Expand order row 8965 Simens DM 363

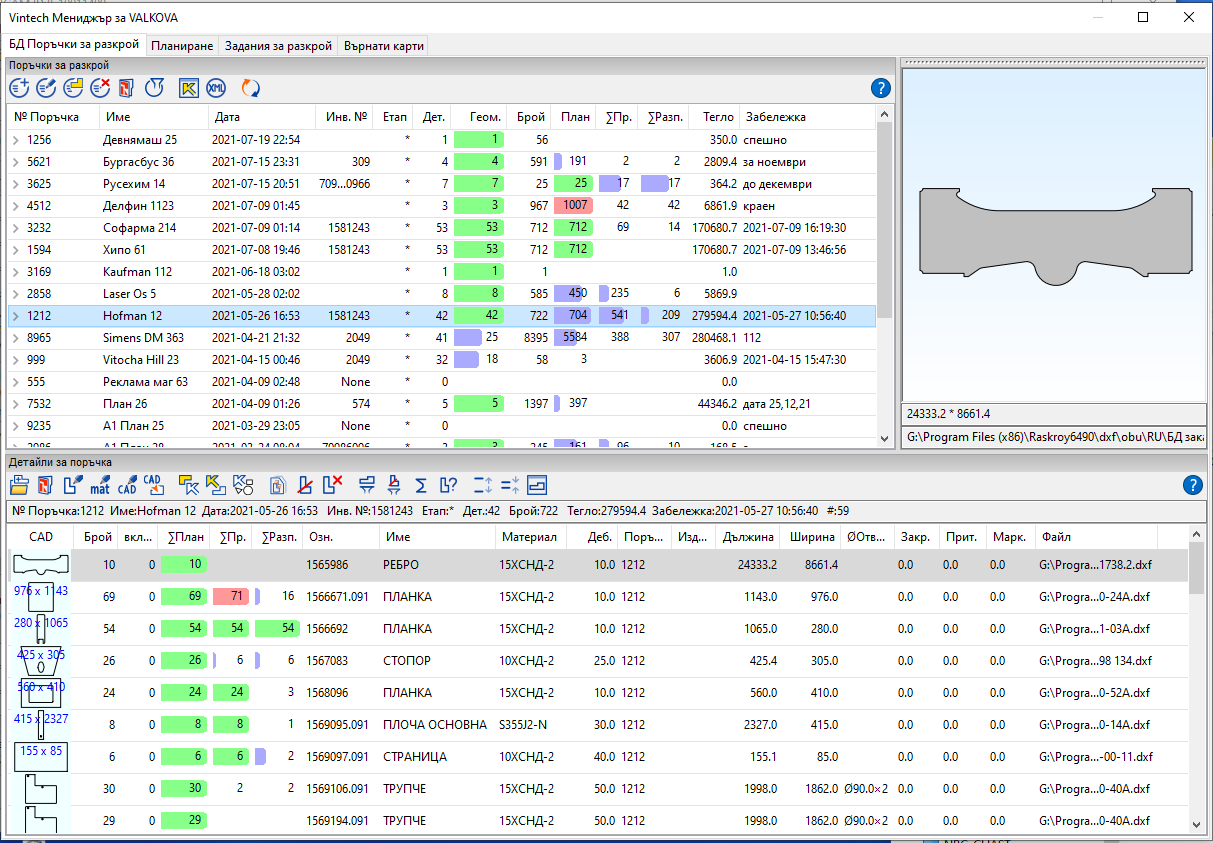click(15, 338)
